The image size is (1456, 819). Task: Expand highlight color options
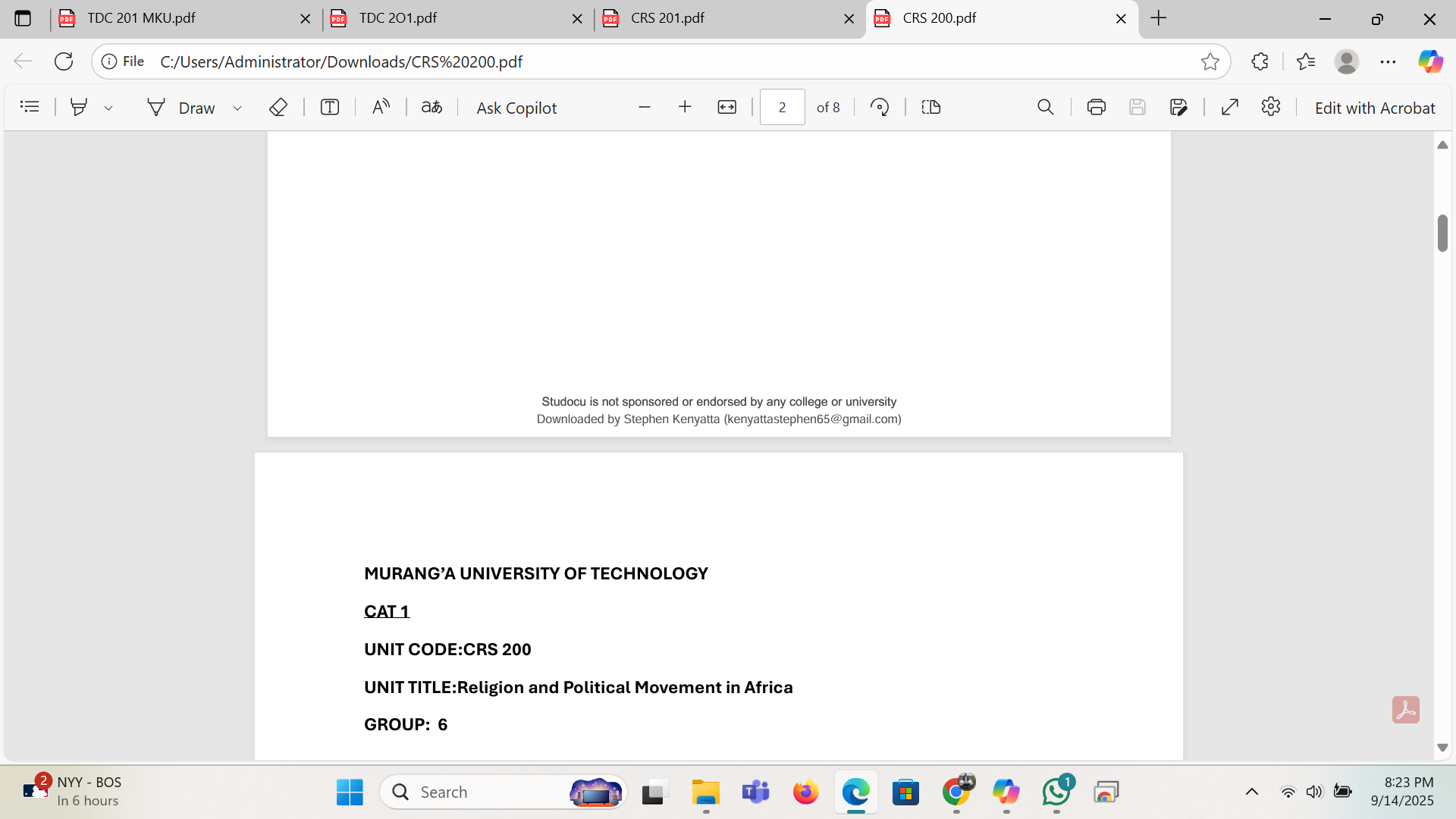[109, 107]
